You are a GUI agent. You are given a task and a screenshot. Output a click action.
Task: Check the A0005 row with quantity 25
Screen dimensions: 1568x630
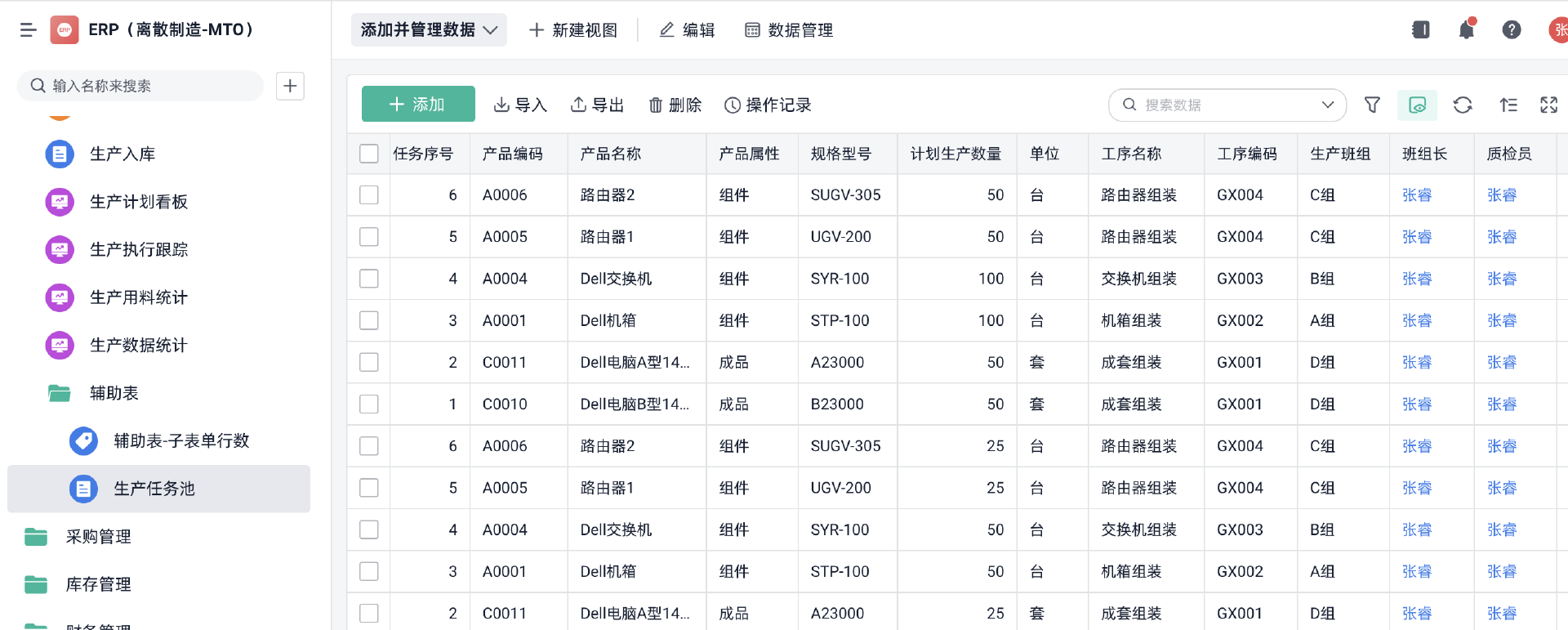369,488
